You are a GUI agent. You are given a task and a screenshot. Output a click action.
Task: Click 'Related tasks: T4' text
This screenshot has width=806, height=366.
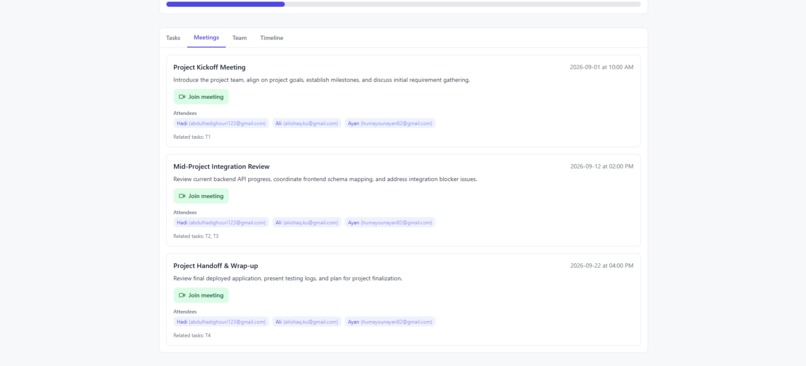coord(192,336)
